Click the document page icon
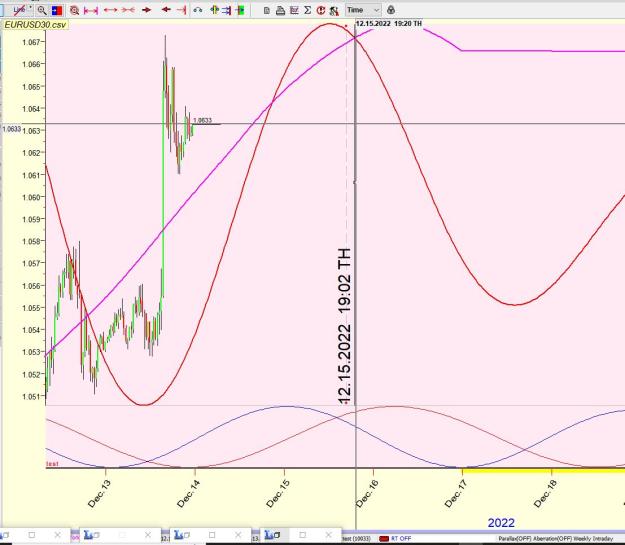Screen dimensions: 625x545 point(267,10)
